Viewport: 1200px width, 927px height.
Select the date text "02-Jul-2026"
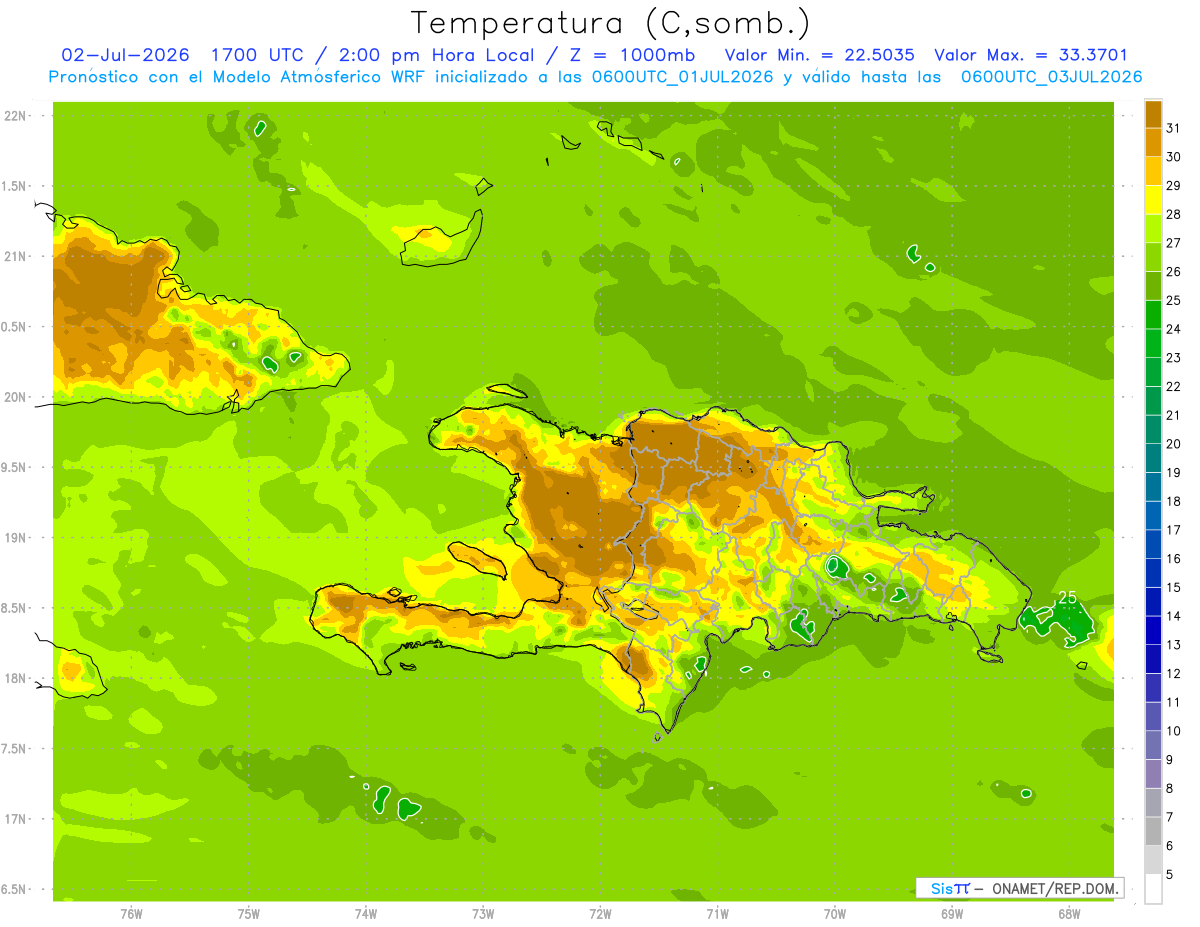(125, 55)
